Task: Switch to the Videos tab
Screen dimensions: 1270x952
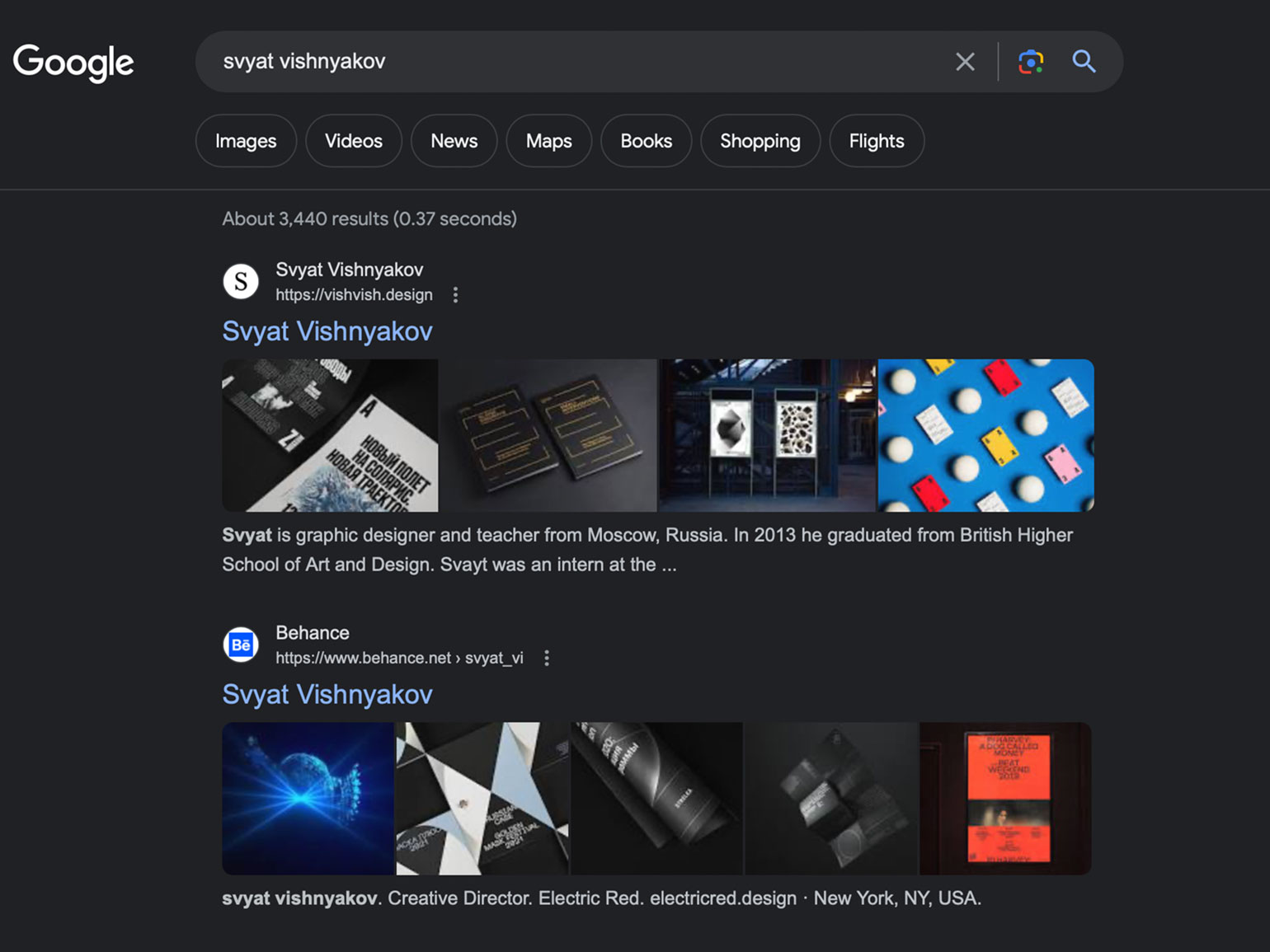Action: pos(353,141)
